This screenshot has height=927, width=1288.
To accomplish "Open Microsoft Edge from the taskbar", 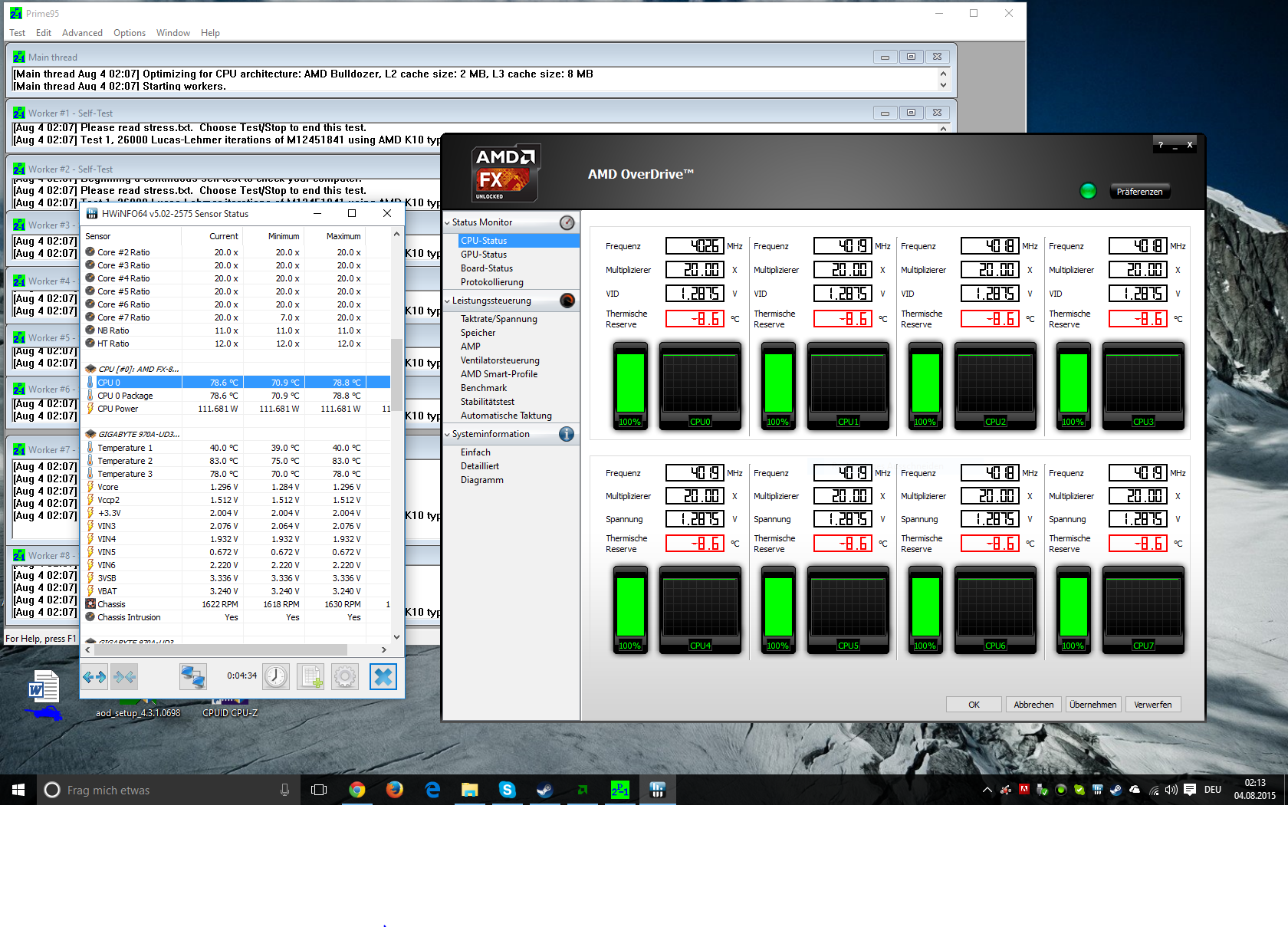I will click(432, 790).
